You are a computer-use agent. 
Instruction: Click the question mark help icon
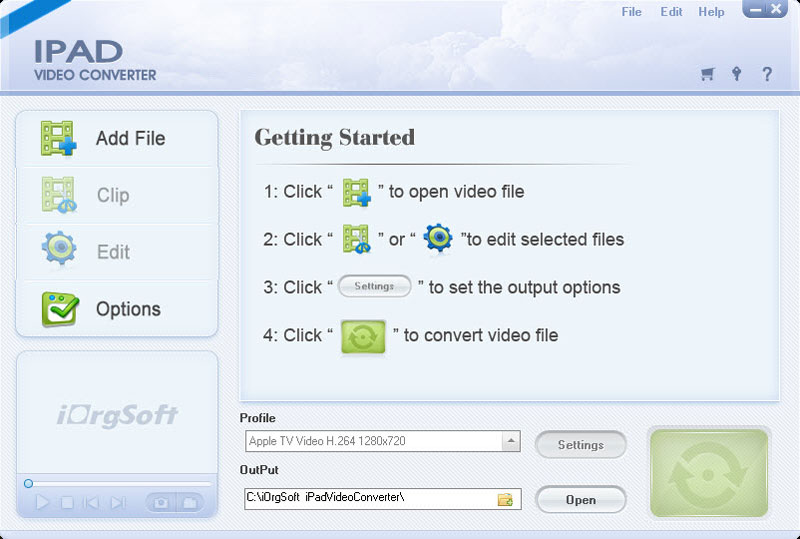tap(767, 74)
